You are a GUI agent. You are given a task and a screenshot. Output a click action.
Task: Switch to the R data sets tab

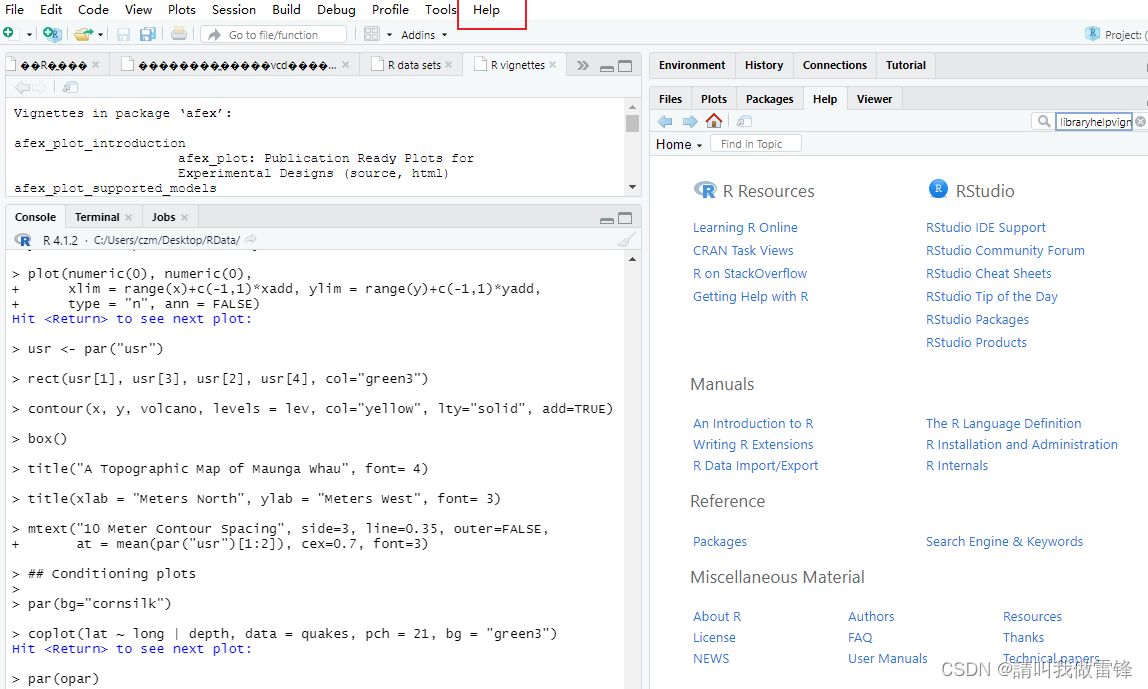pos(414,65)
